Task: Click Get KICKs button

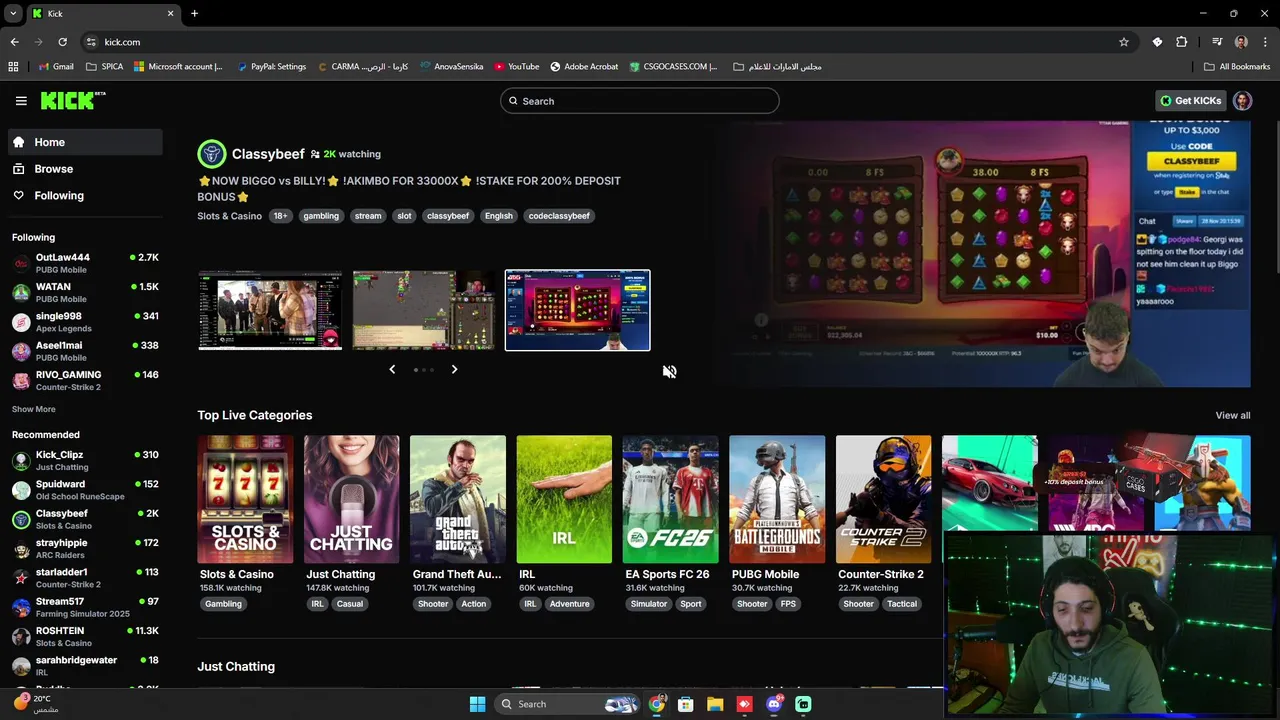Action: pyautogui.click(x=1190, y=101)
